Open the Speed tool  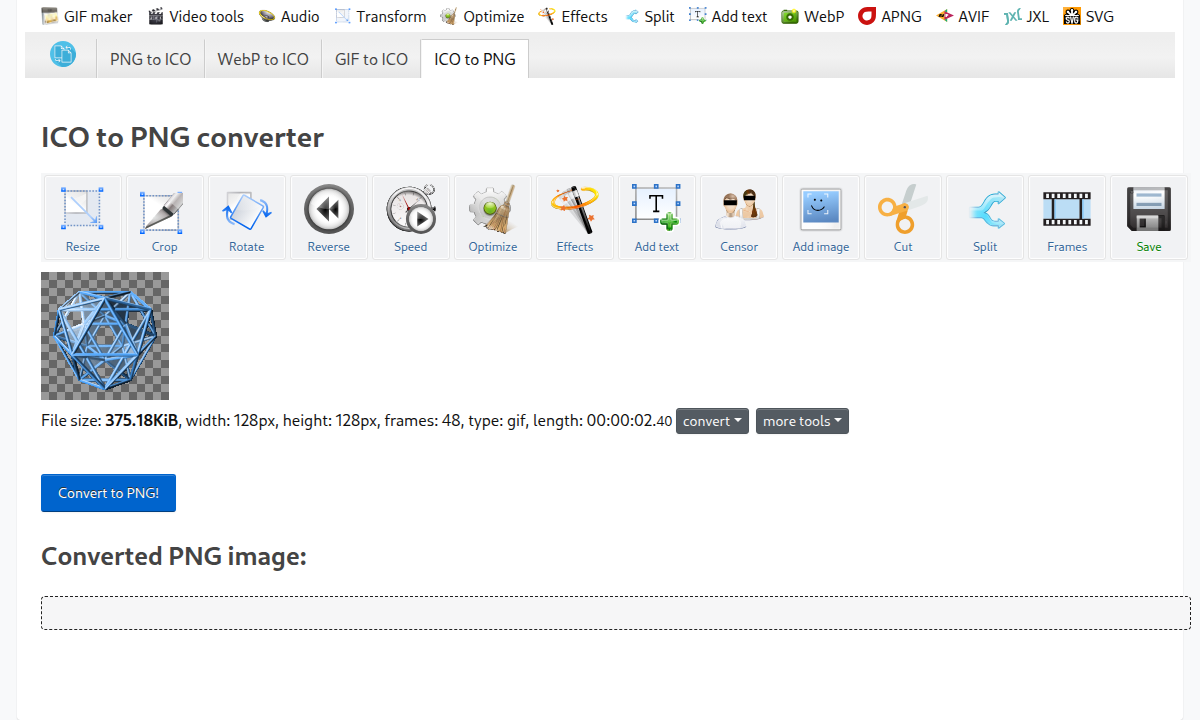pos(411,218)
